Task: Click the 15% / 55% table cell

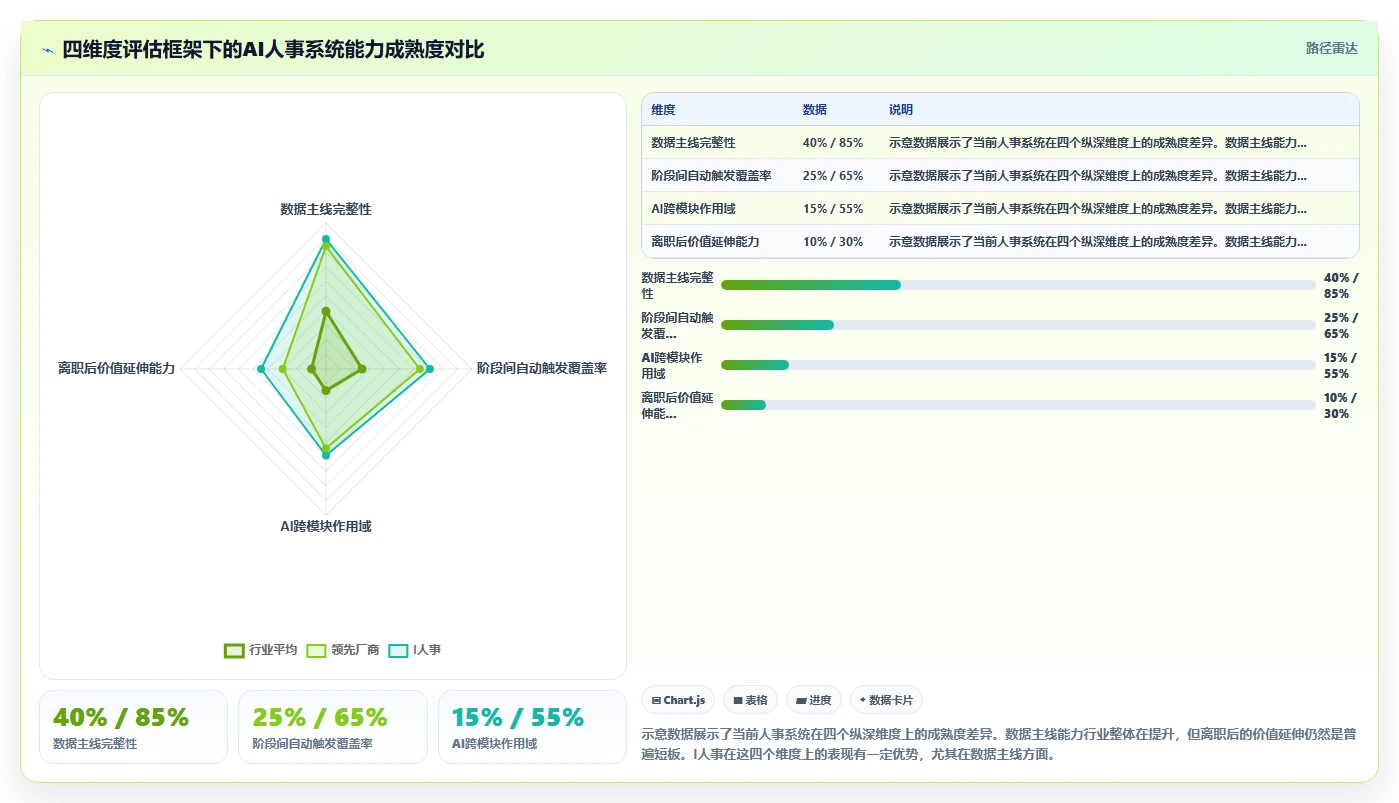Action: click(x=832, y=209)
